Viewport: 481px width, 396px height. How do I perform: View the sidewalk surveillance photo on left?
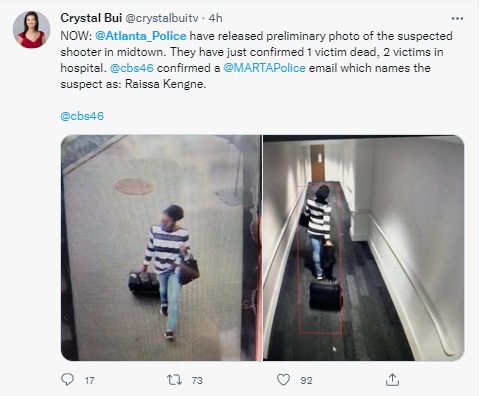pyautogui.click(x=161, y=248)
